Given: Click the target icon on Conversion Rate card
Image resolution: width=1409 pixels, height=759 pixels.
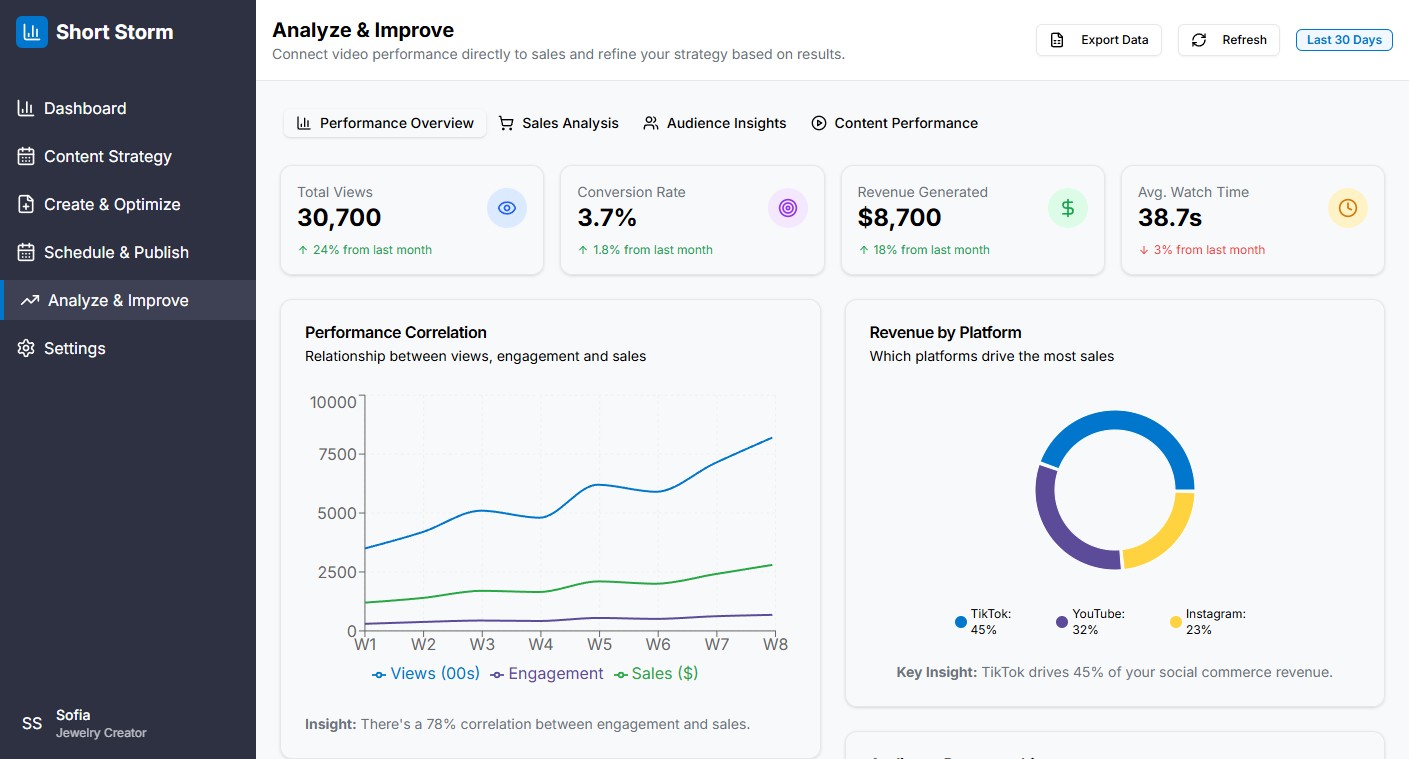Looking at the screenshot, I should tap(788, 208).
